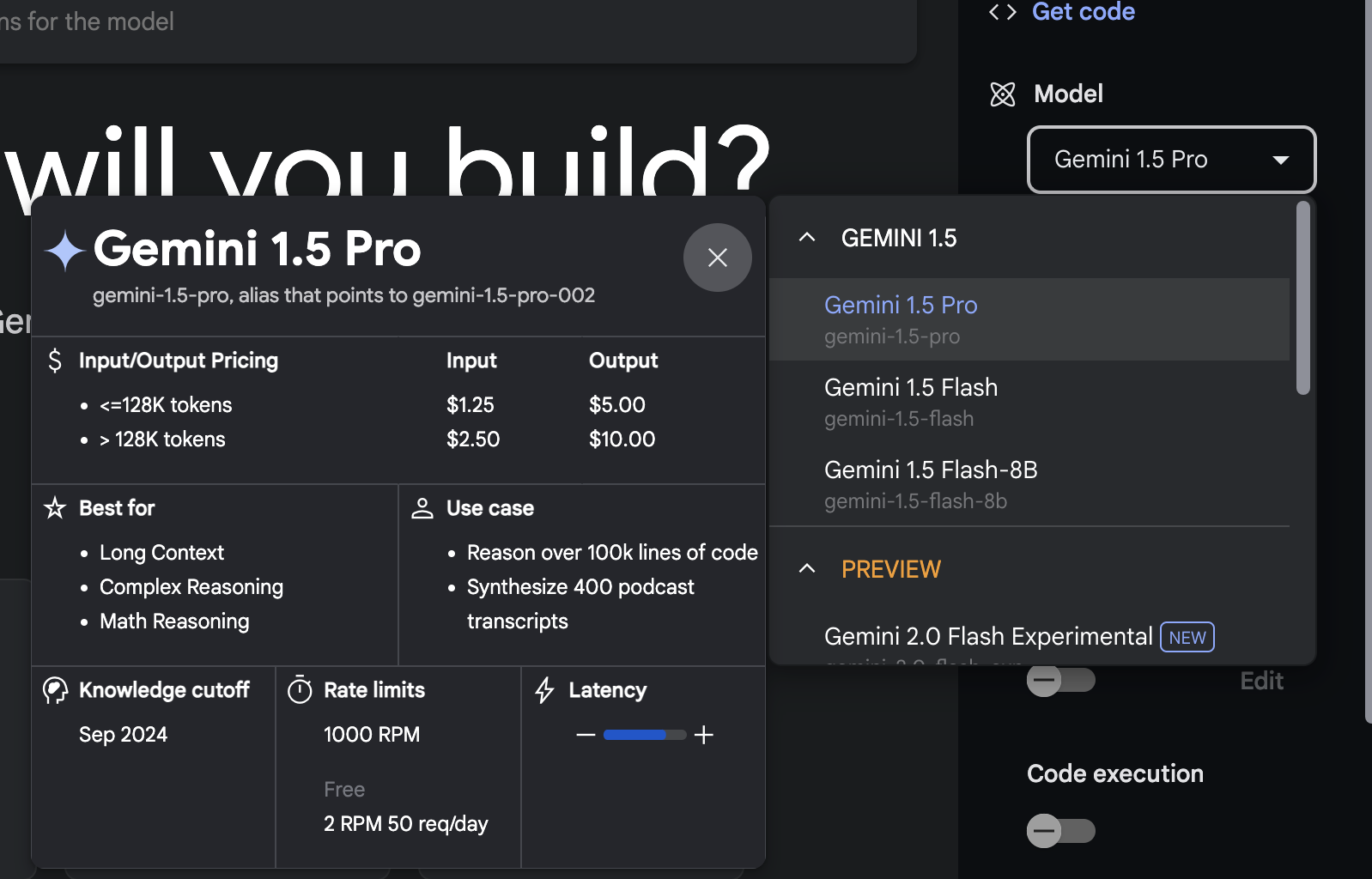Click the Gemini 1.5 Pro card title
The width and height of the screenshot is (1372, 879).
tap(257, 249)
